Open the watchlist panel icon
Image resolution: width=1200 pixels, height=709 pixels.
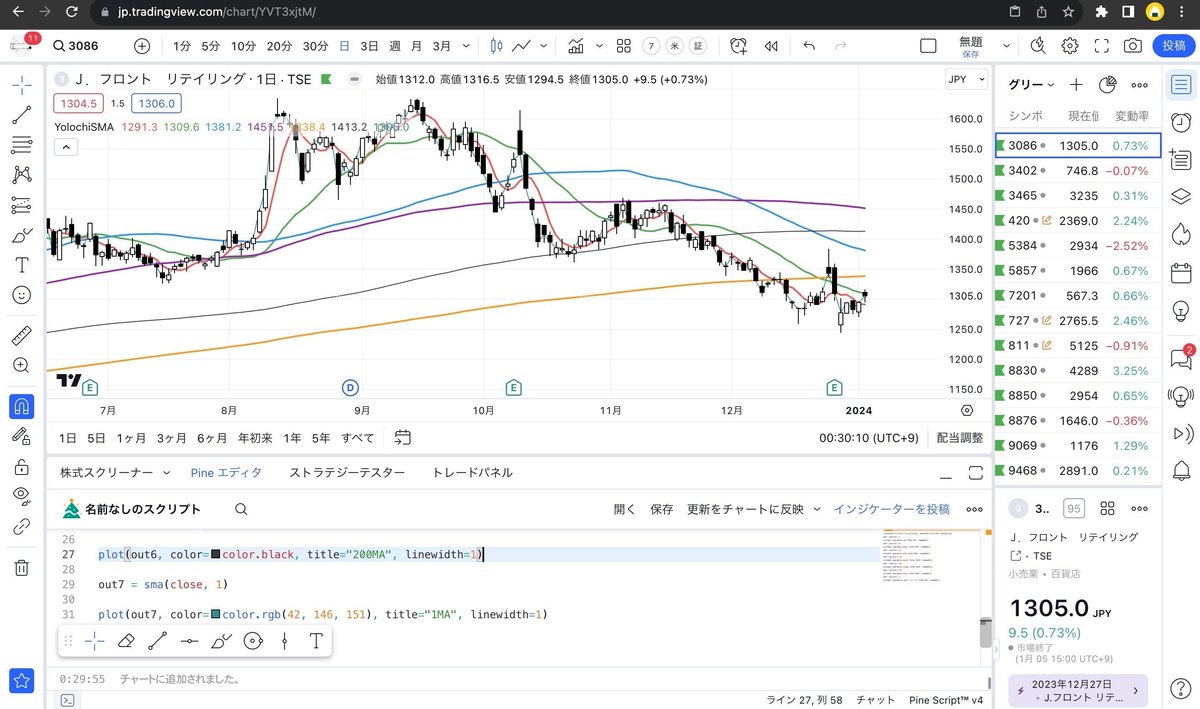click(1181, 85)
